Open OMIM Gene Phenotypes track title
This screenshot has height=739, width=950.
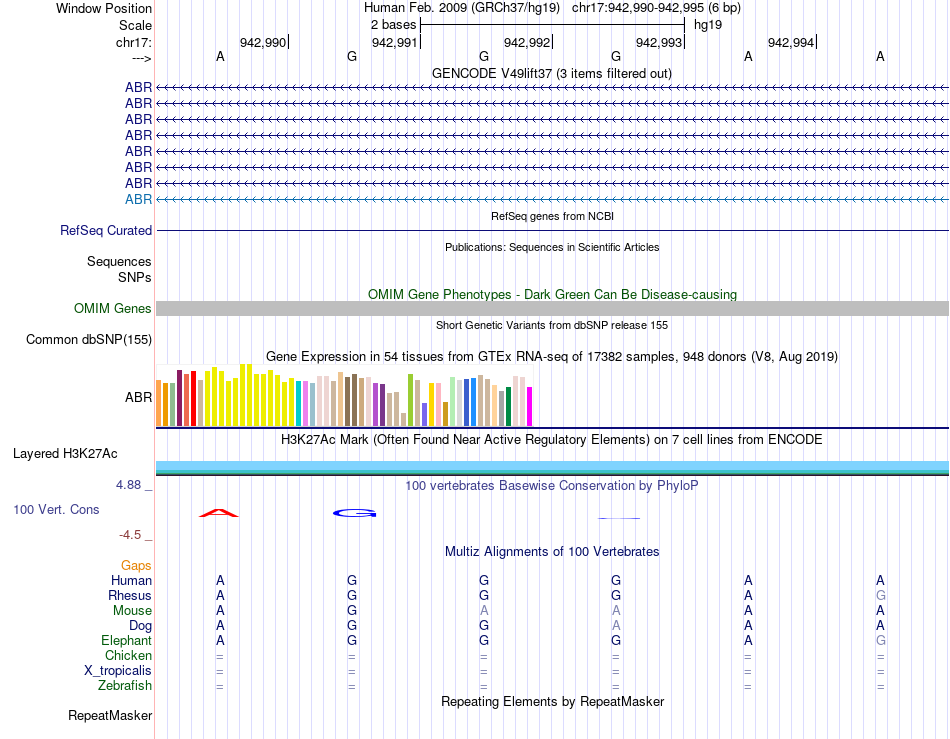[552, 294]
